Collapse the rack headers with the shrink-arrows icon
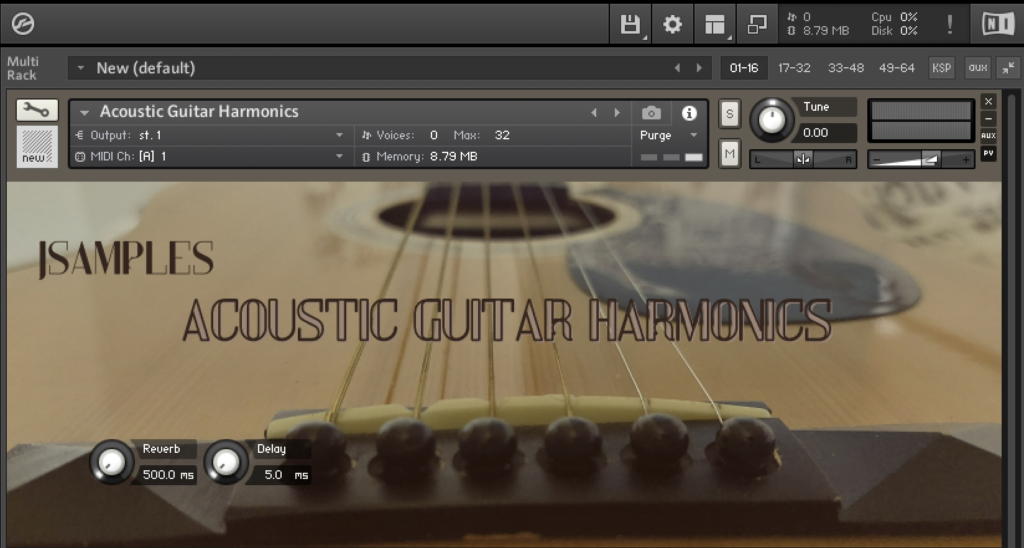 click(x=1009, y=67)
